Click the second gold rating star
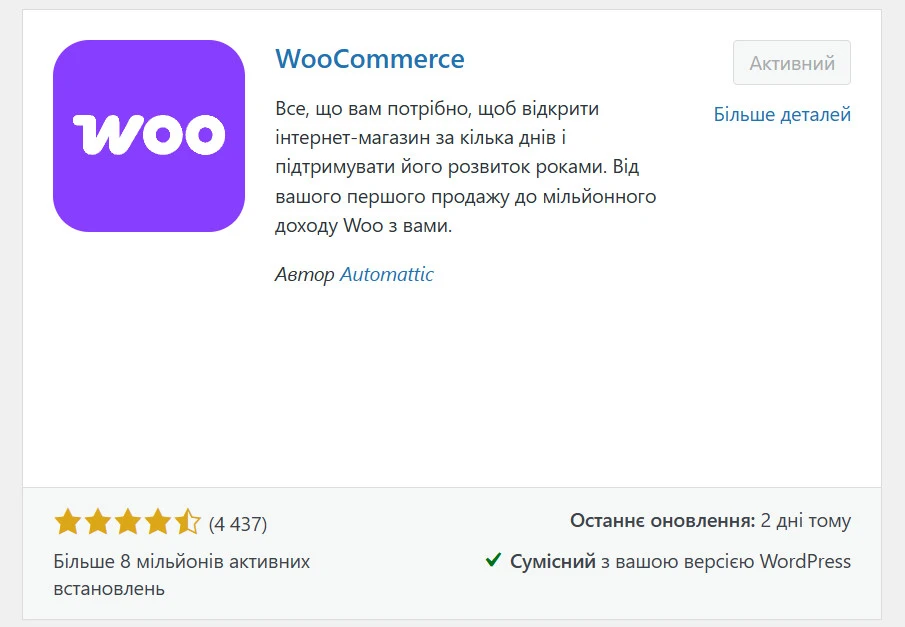 (98, 522)
